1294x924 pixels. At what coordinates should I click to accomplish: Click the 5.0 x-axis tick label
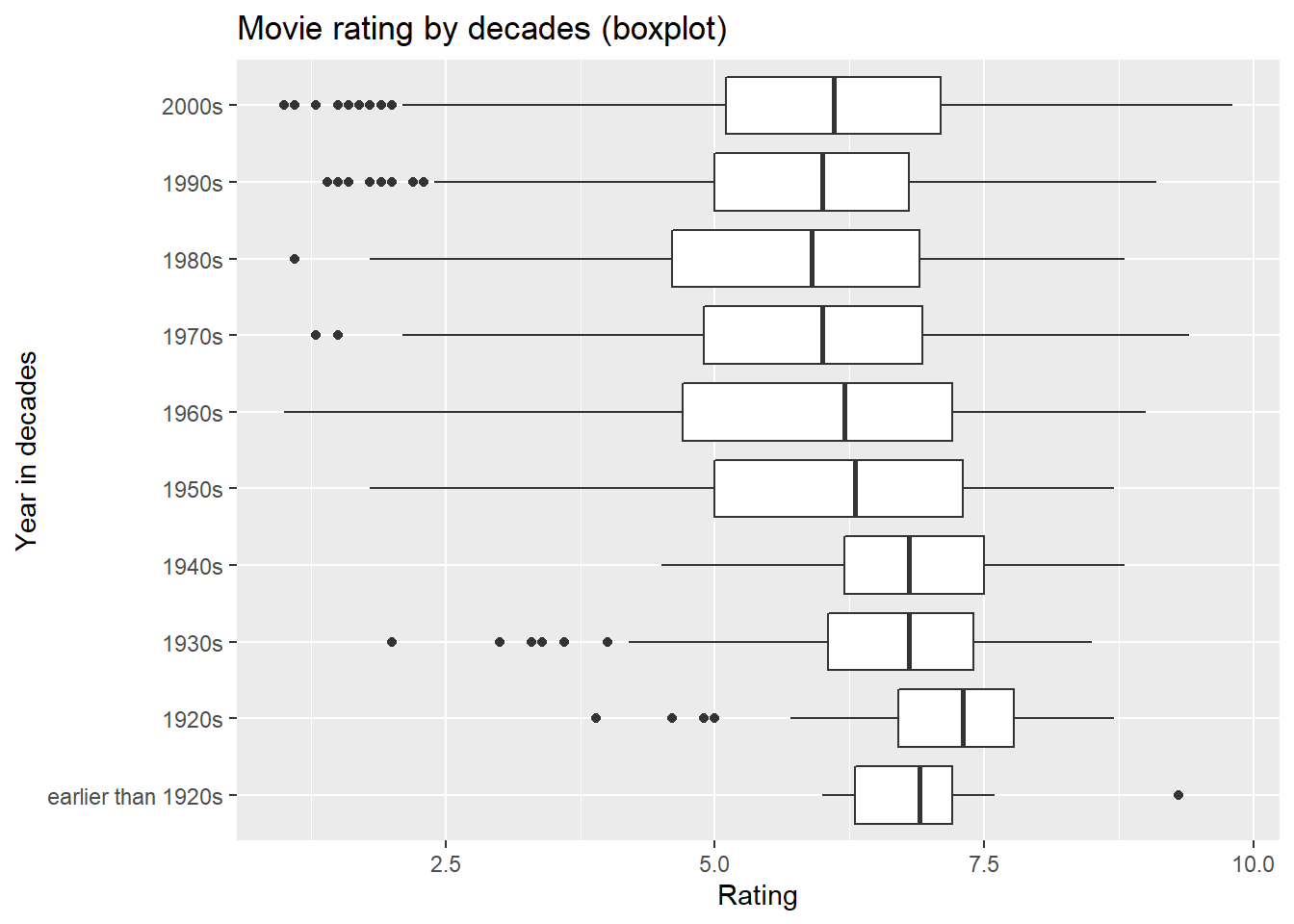point(714,863)
